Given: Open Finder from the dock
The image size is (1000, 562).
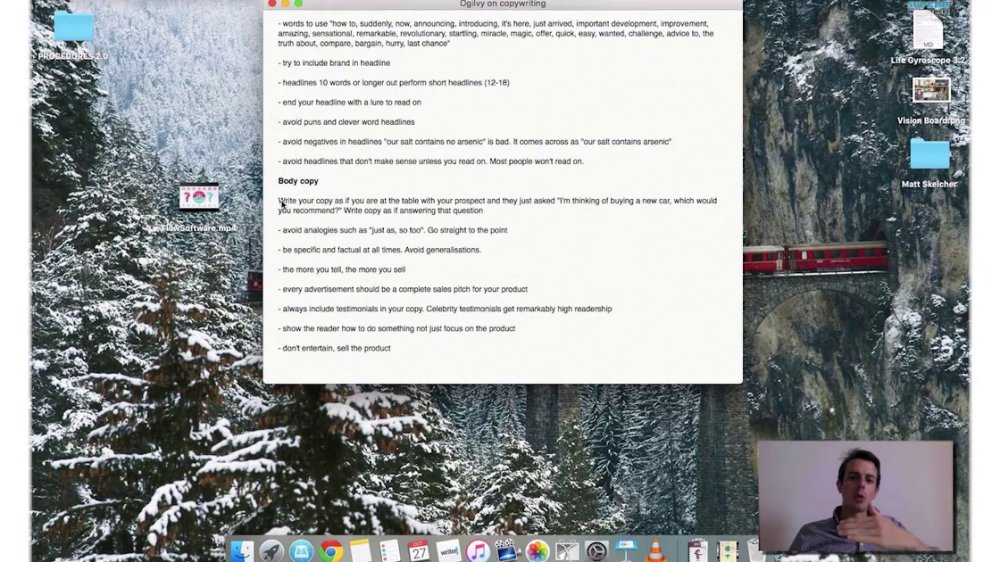Looking at the screenshot, I should (x=242, y=551).
